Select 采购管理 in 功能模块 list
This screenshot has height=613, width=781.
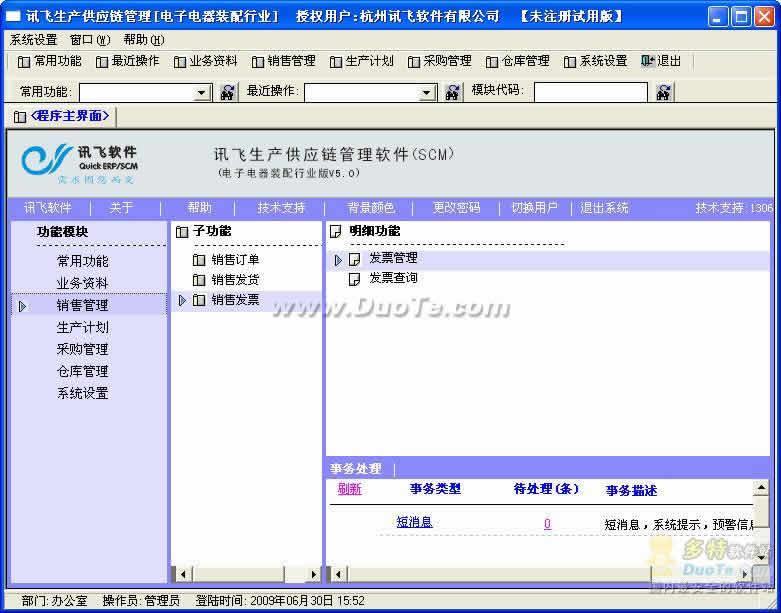pos(83,349)
